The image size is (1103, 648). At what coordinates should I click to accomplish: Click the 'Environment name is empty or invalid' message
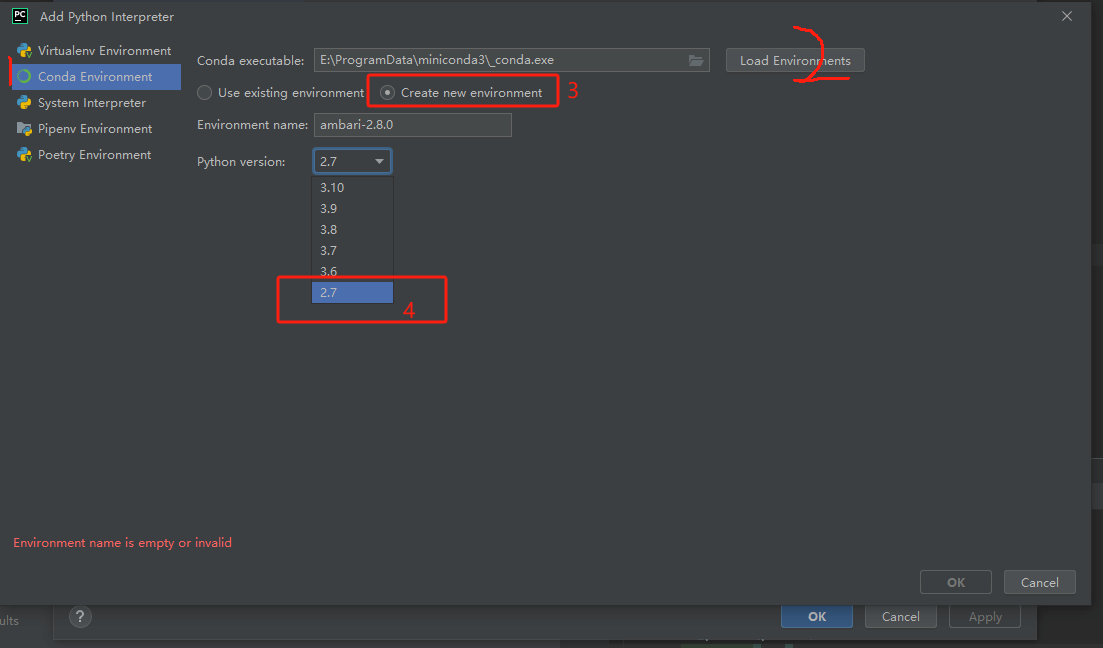(x=122, y=542)
